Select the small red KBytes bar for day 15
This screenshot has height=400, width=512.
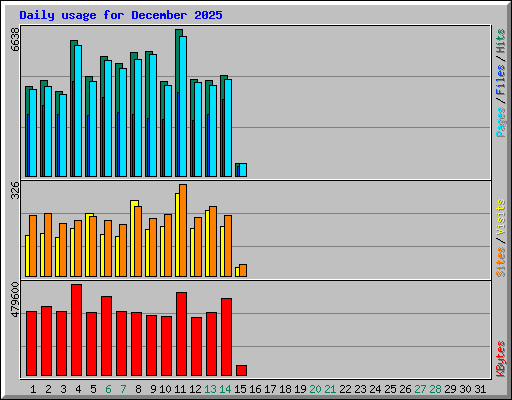point(241,370)
